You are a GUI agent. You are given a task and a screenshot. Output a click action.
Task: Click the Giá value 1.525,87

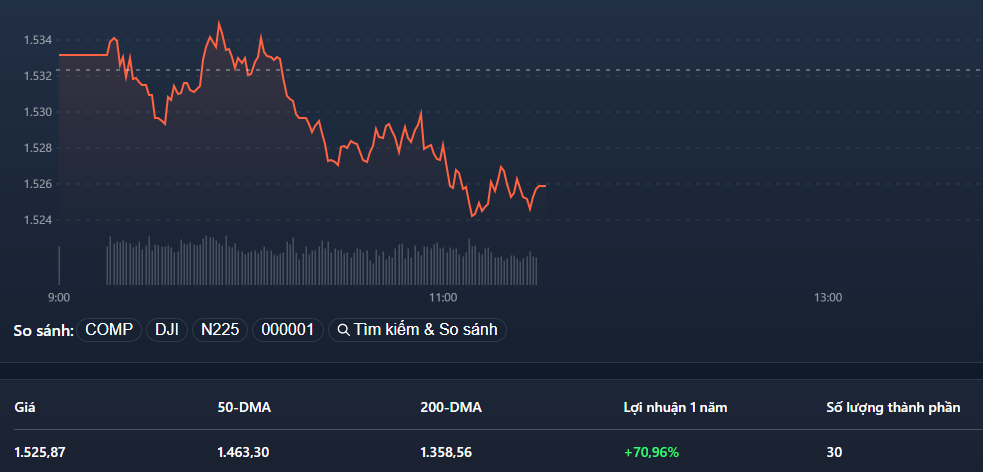[x=40, y=452]
